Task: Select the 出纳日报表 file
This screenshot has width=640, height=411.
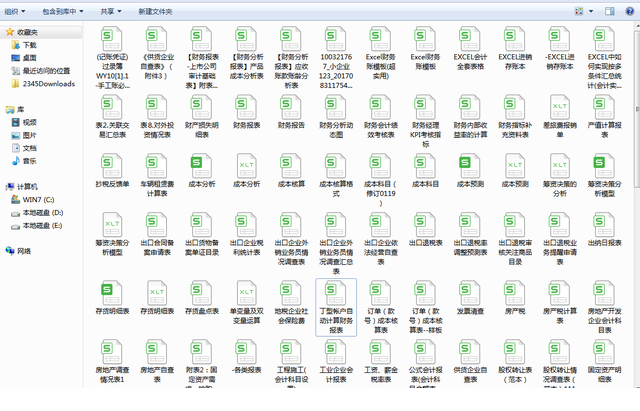Action: point(604,230)
